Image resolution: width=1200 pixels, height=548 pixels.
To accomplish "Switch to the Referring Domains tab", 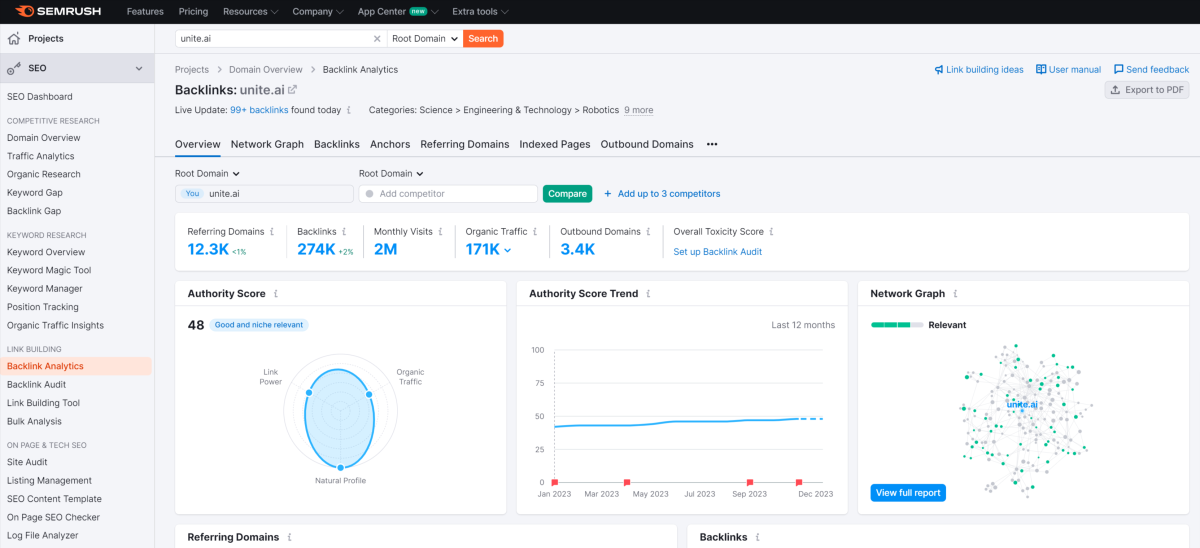I will point(465,144).
